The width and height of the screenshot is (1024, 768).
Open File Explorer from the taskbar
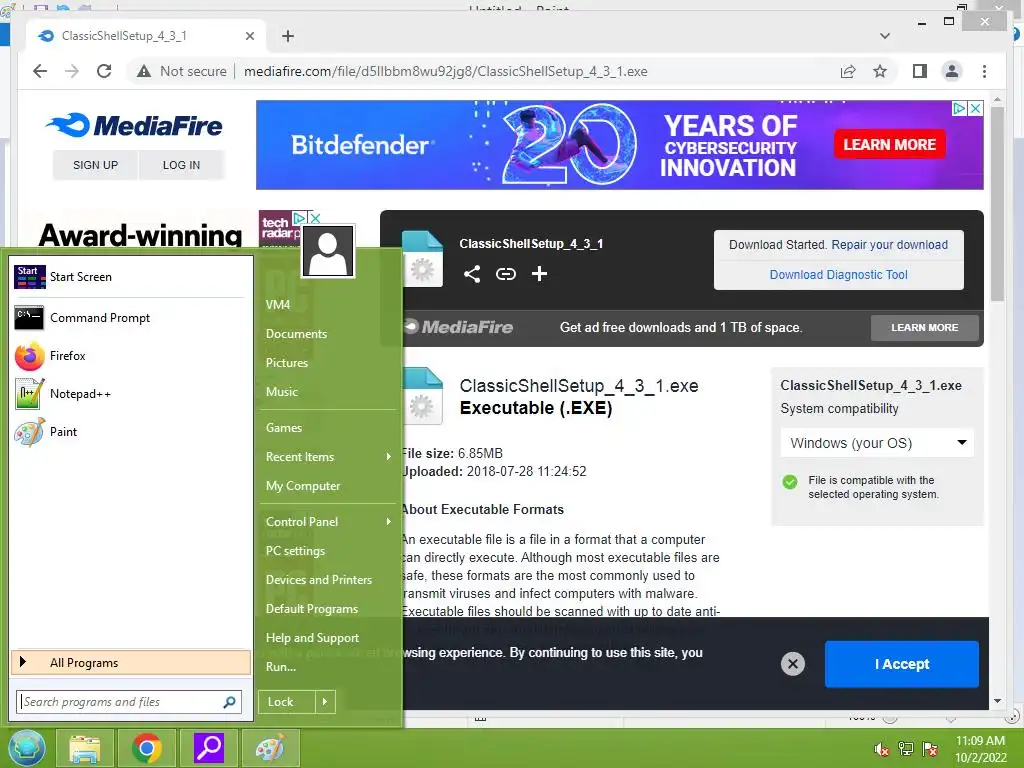point(85,748)
